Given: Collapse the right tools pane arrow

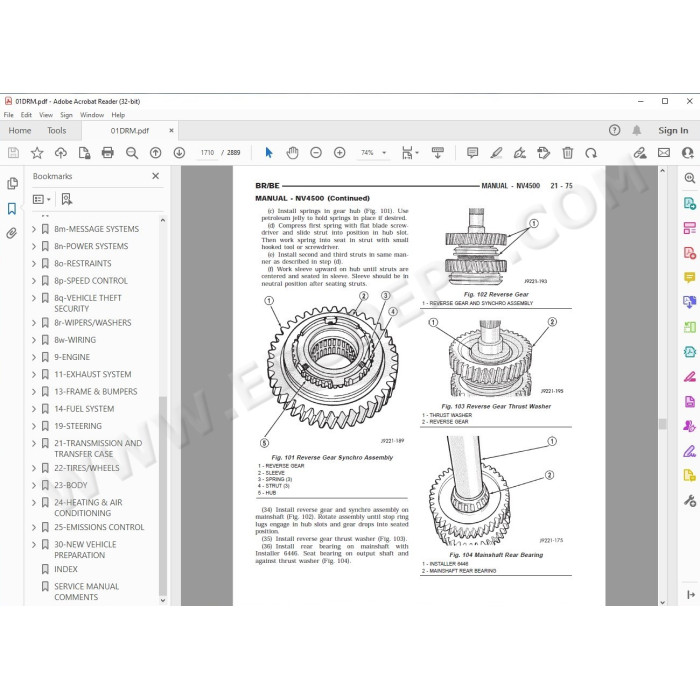Looking at the screenshot, I should [x=690, y=594].
